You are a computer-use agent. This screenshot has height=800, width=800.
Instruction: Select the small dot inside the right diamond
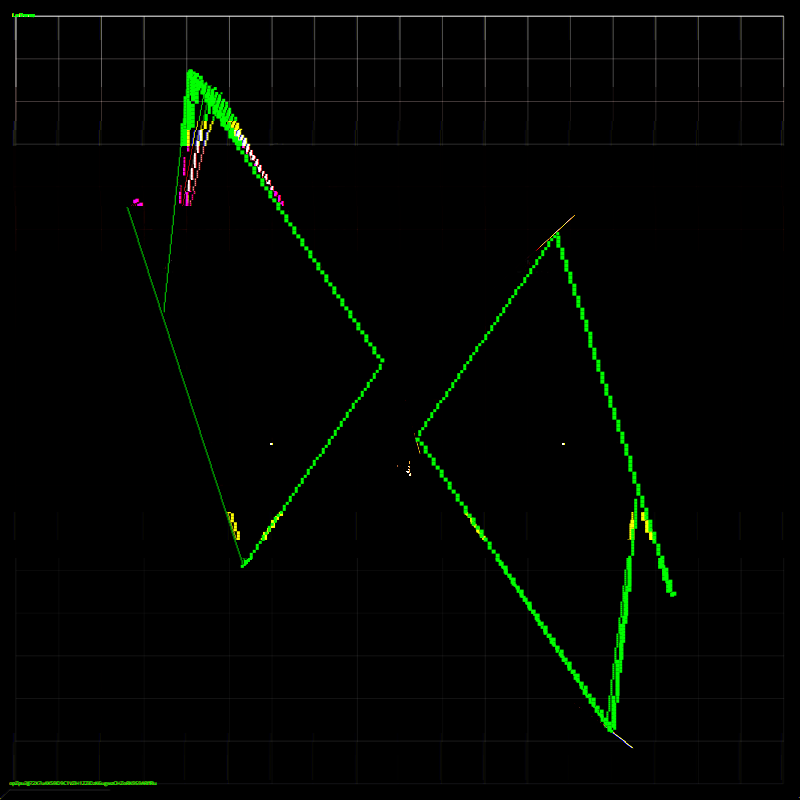click(563, 443)
